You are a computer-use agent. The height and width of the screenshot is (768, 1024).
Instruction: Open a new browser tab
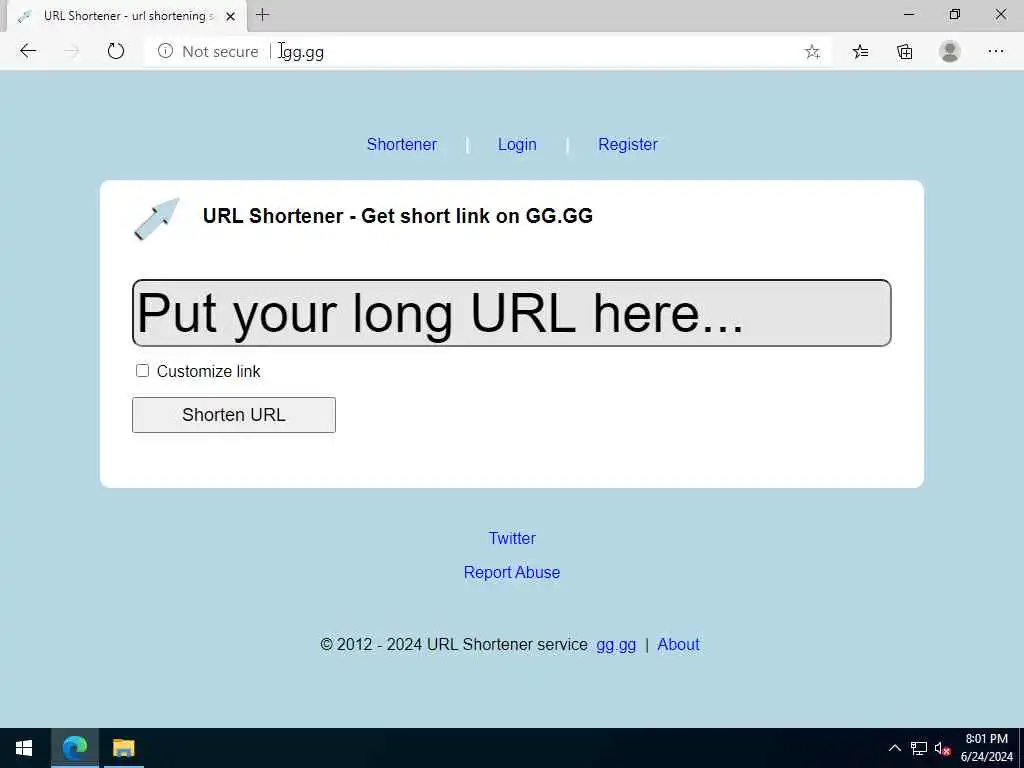point(263,15)
